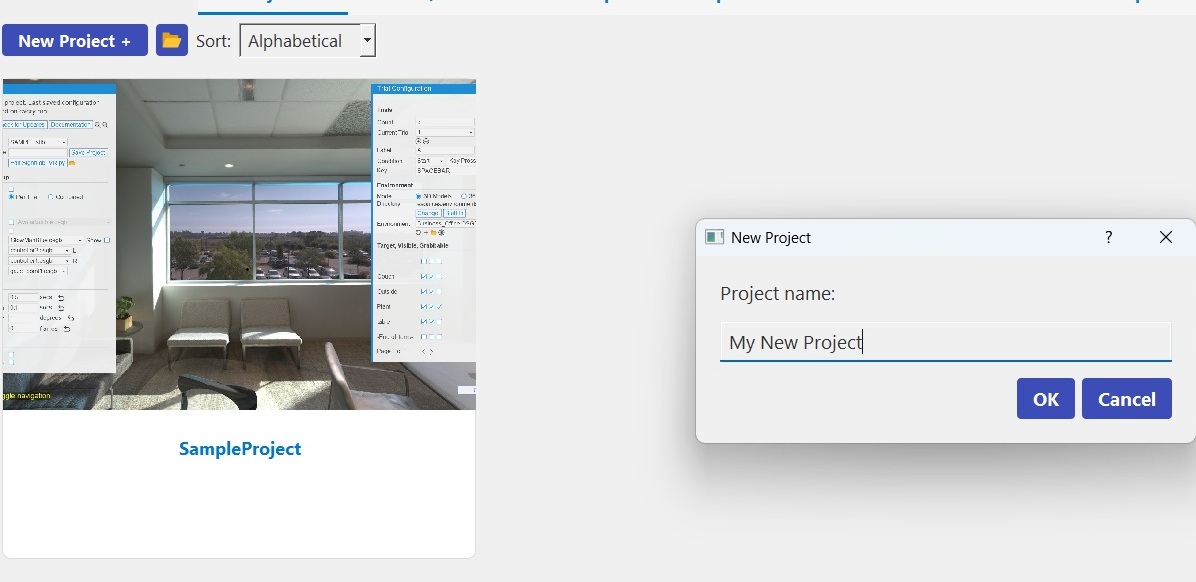Viewport: 1196px width, 582px height.
Task: Open the SampleProject preview thumbnail
Action: click(x=240, y=245)
